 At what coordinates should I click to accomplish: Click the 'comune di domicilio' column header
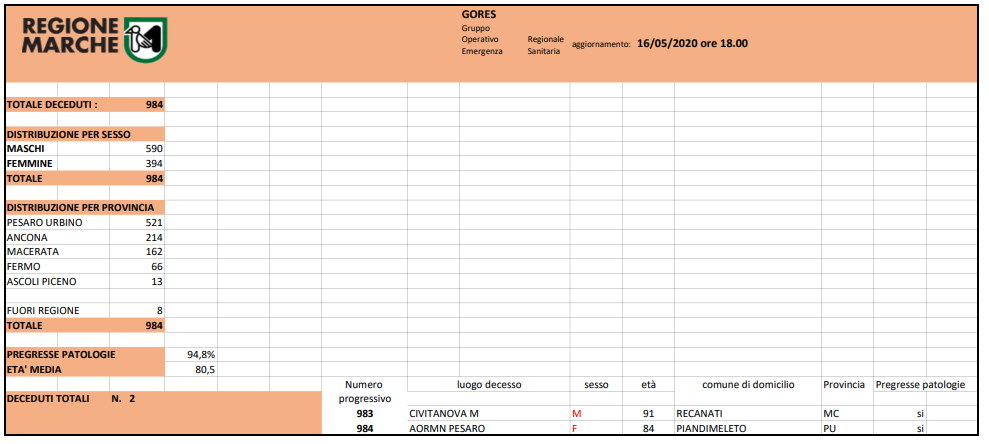click(x=748, y=384)
